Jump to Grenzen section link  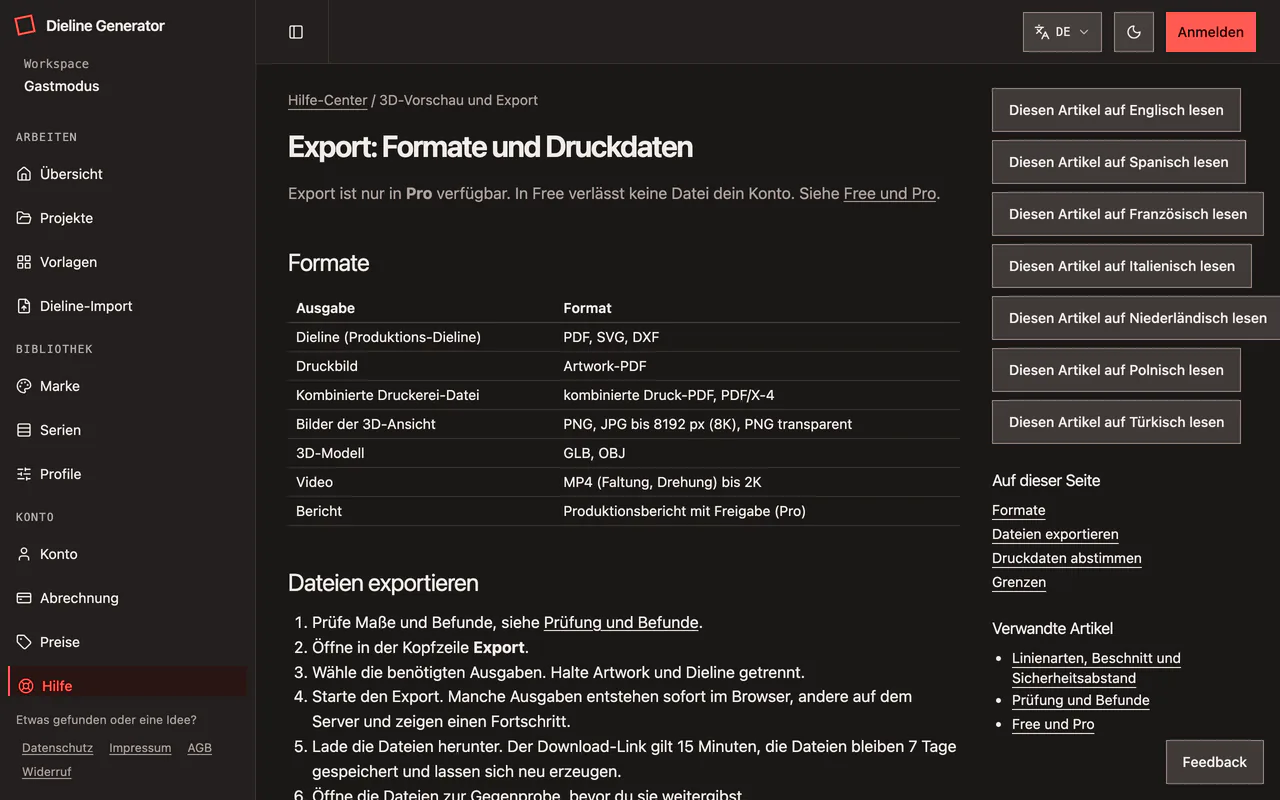click(1019, 582)
